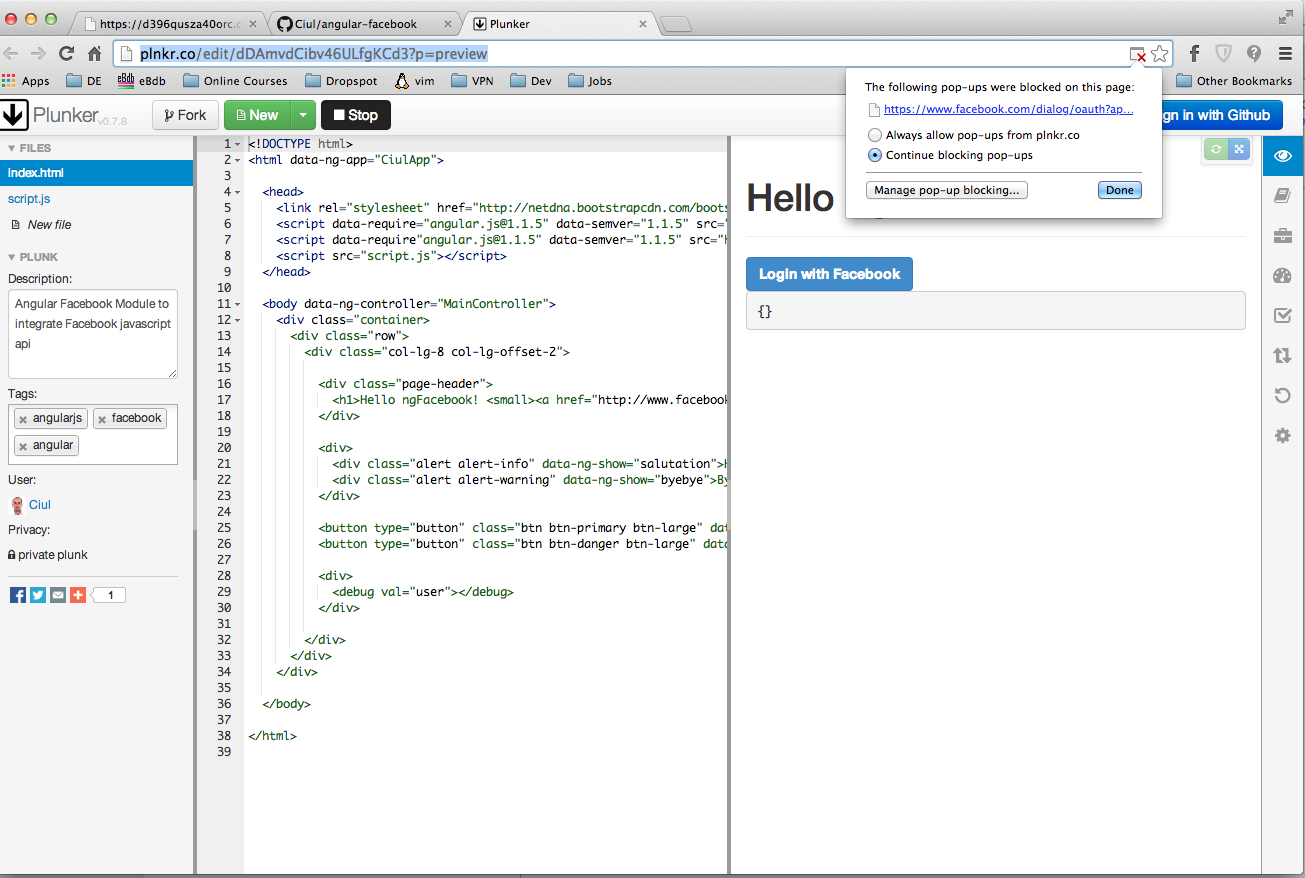Image resolution: width=1305 pixels, height=878 pixels.
Task: Fold code at line 4 head tag
Action: (x=238, y=192)
